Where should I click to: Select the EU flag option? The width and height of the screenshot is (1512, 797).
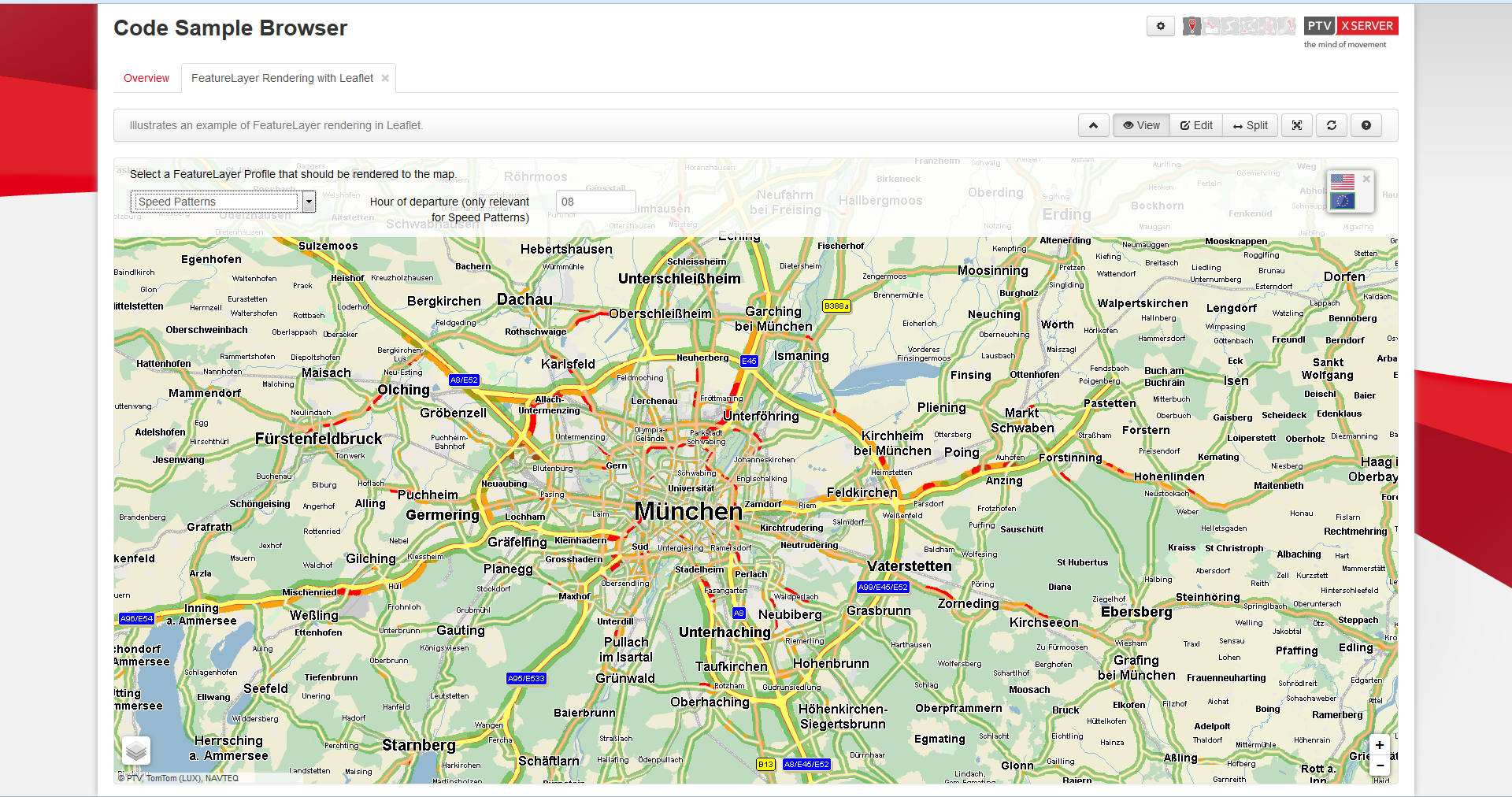[x=1343, y=201]
